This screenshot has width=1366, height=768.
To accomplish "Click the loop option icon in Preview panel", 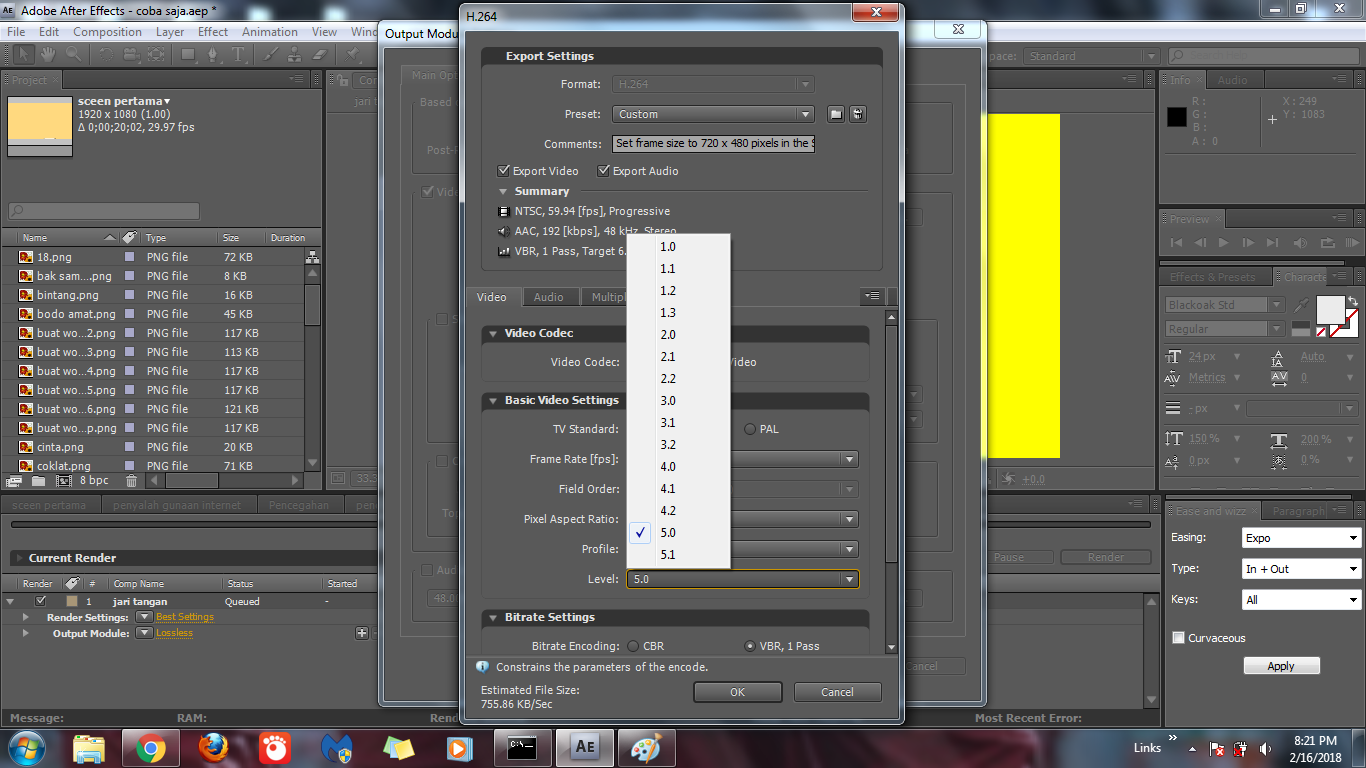I will (1327, 243).
